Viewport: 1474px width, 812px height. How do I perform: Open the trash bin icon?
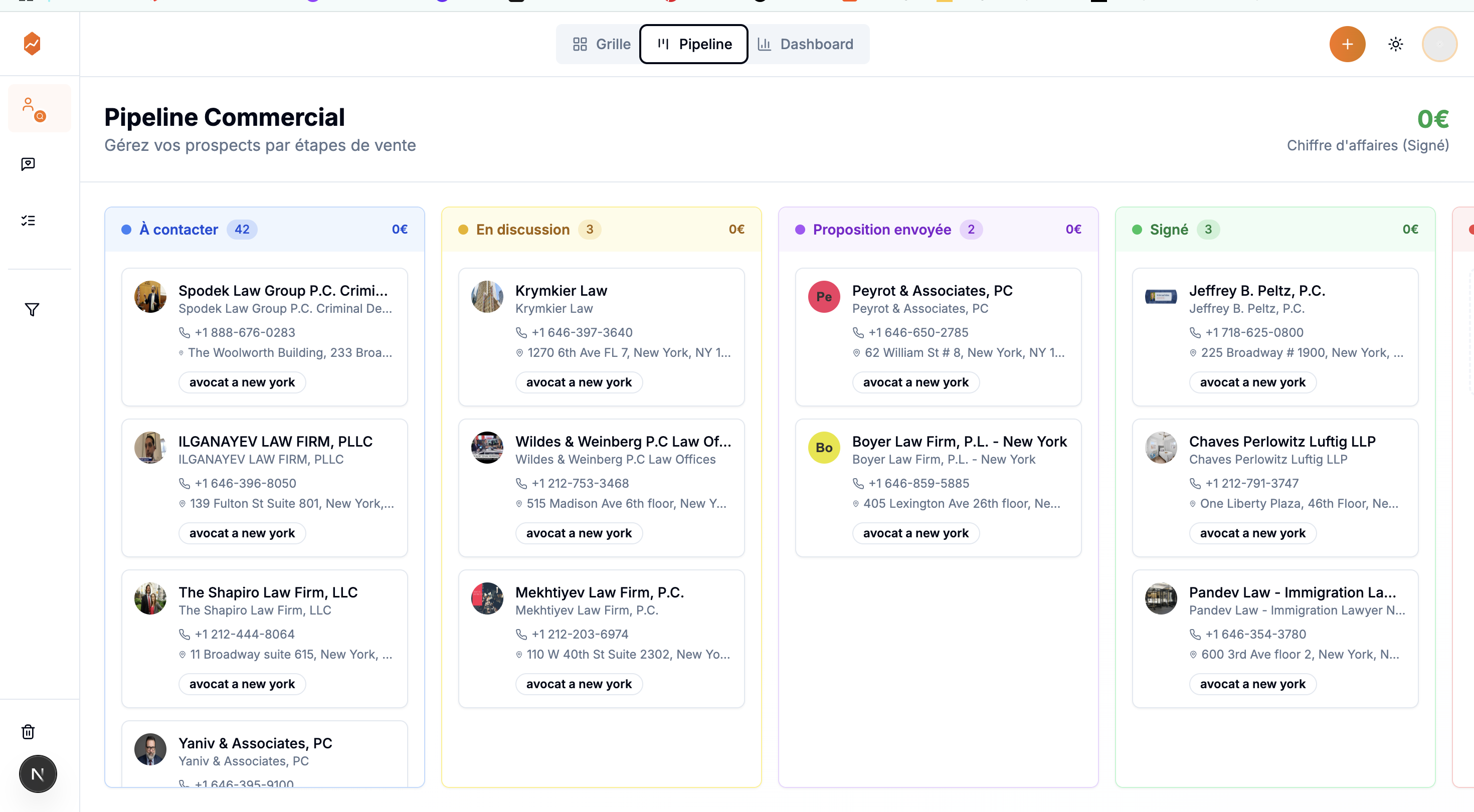(x=28, y=732)
